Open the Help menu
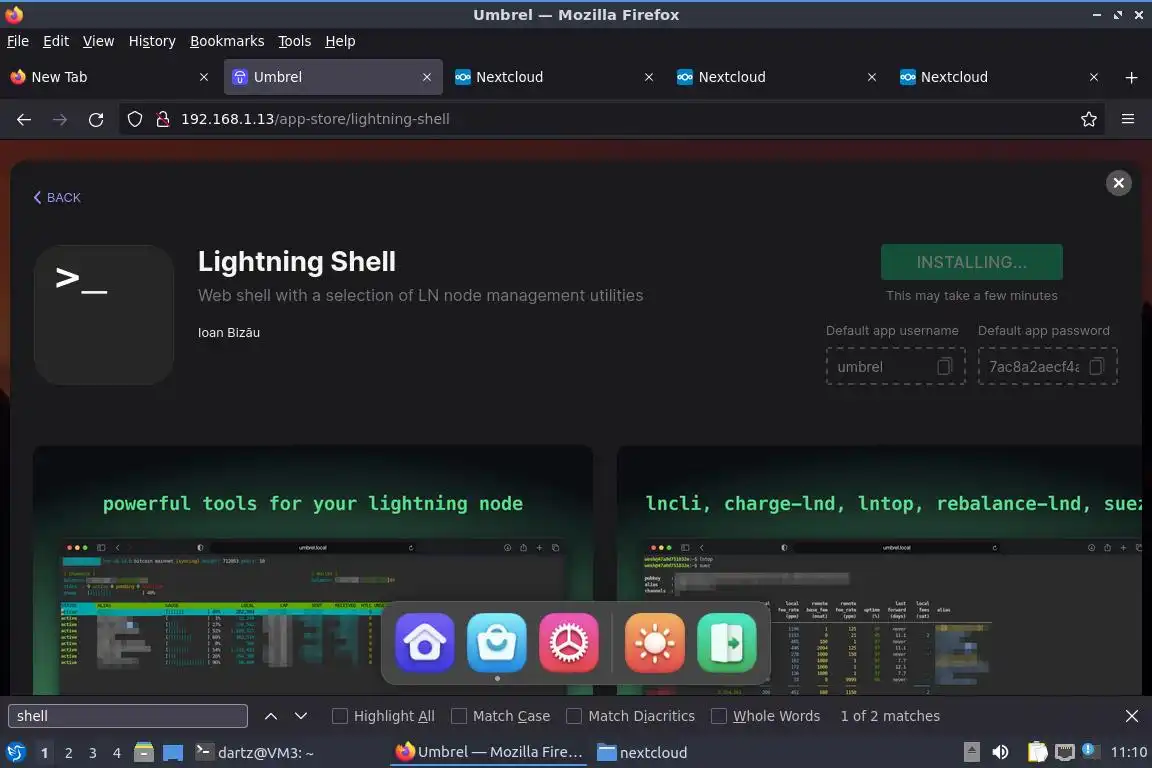1152x768 pixels. [340, 41]
